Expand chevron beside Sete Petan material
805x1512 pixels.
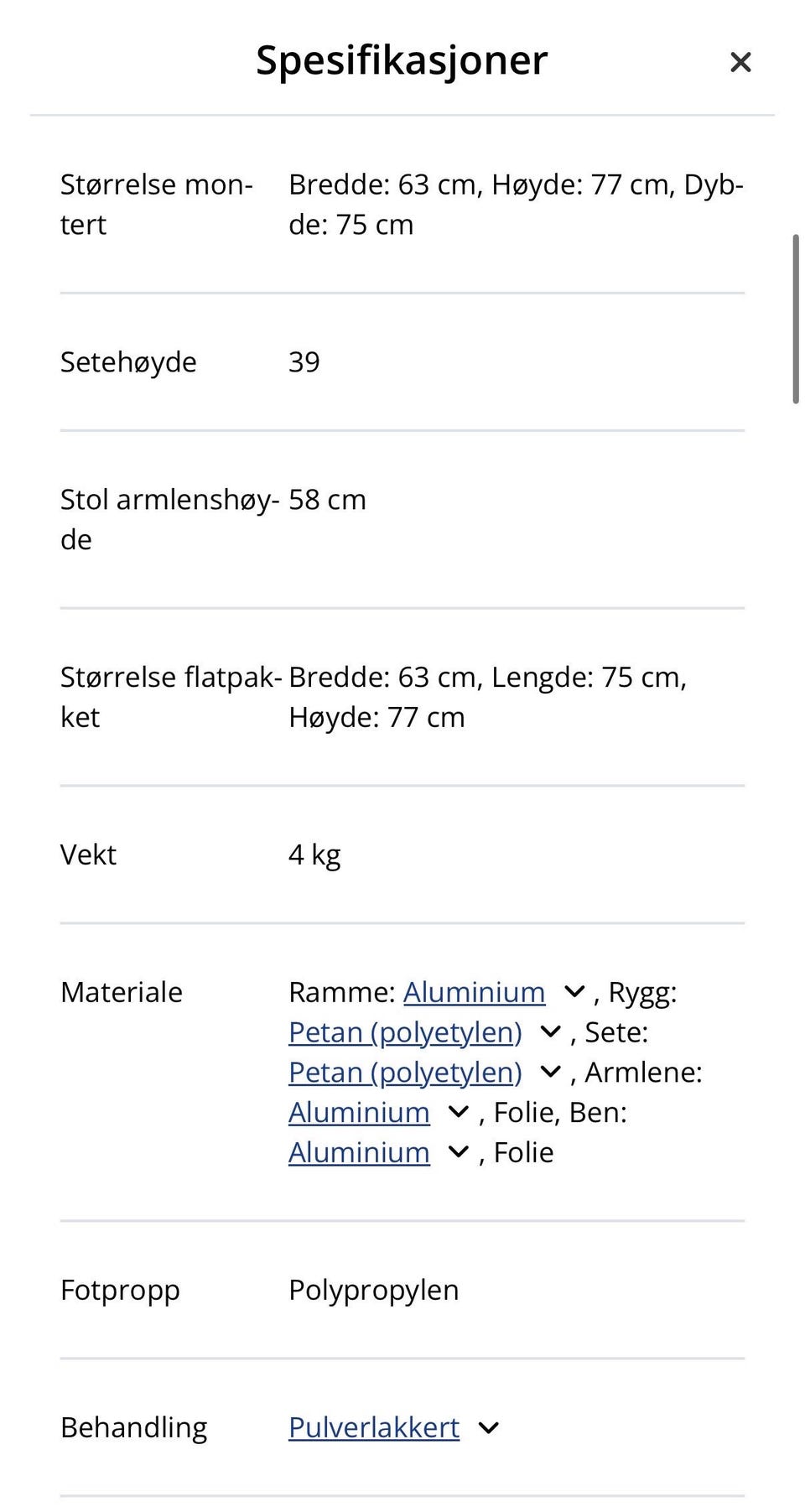click(x=550, y=1073)
